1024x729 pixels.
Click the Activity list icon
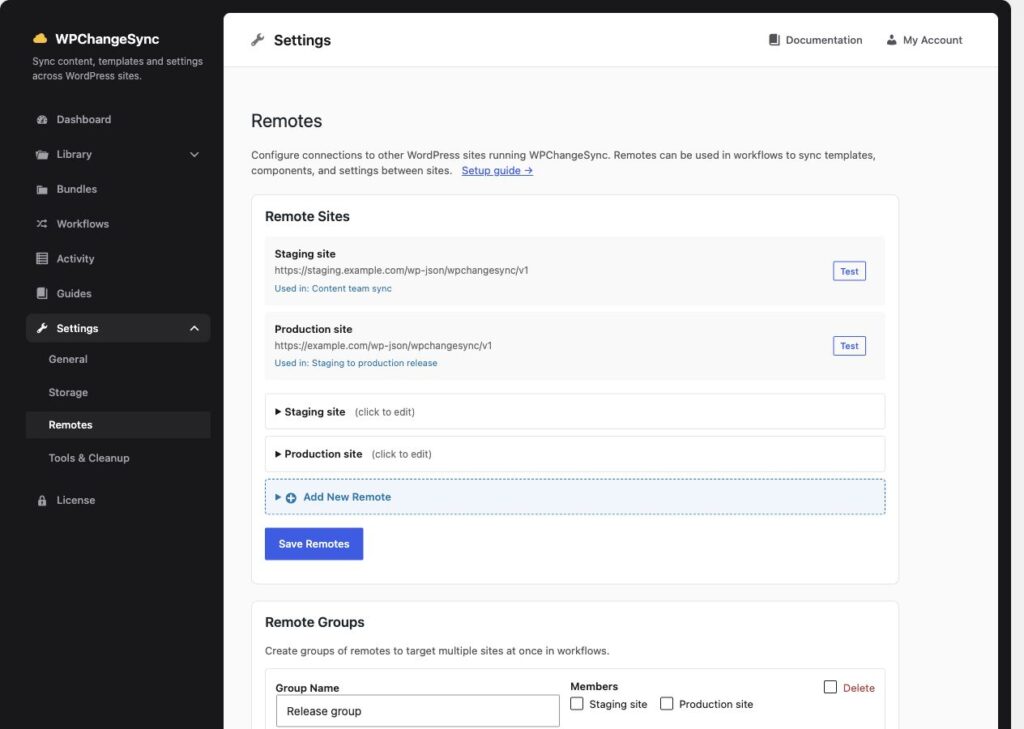(42, 259)
